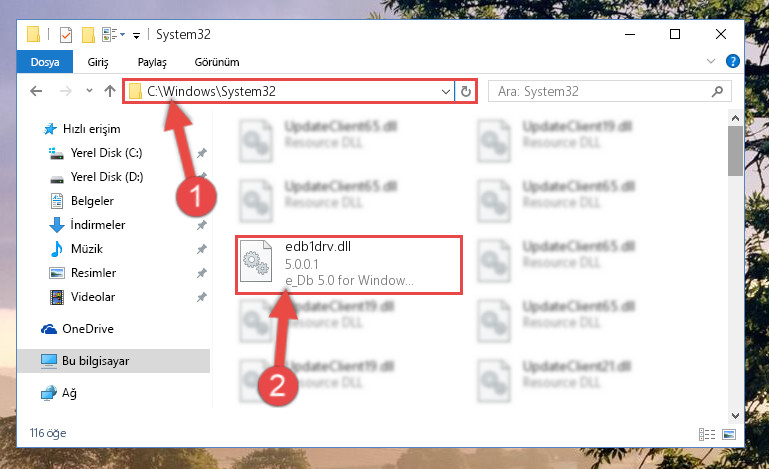Screen dimensions: 769x469
Task: Expand the ribbon using the chevron
Action: pos(711,61)
